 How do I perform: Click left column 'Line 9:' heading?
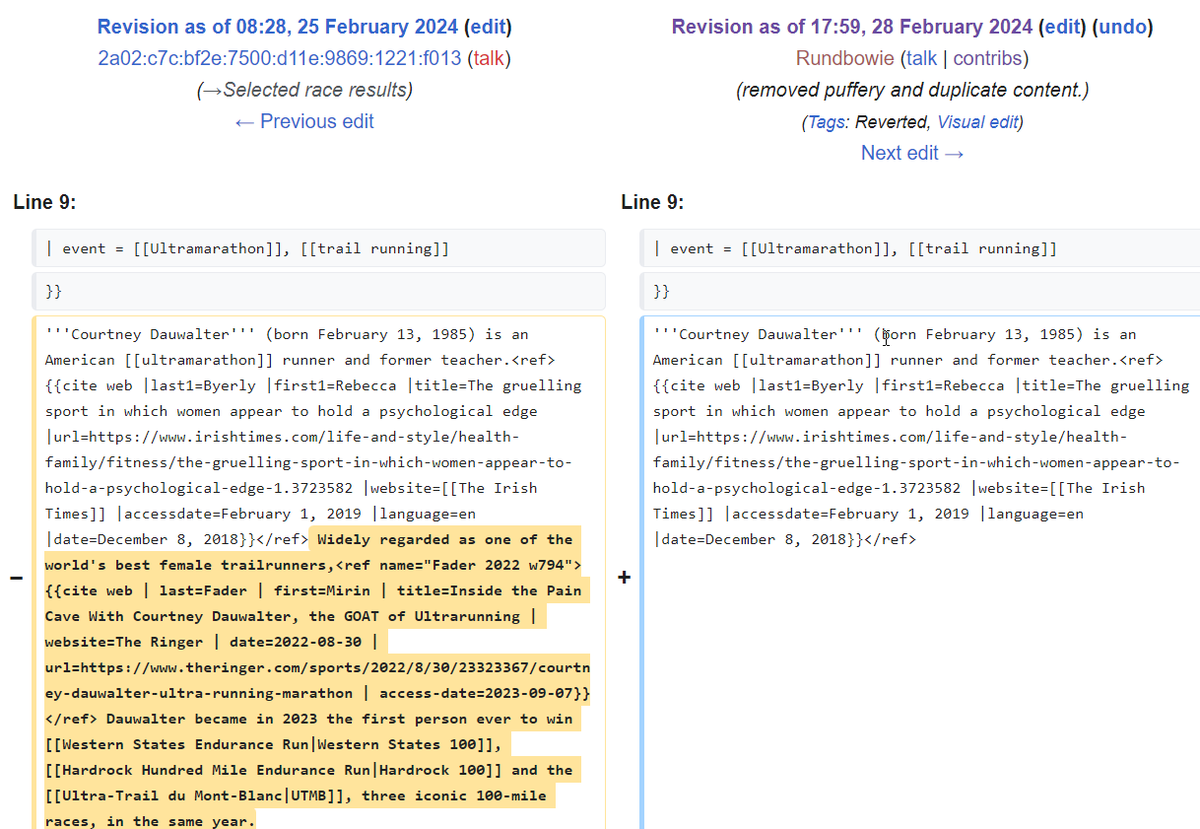point(45,202)
